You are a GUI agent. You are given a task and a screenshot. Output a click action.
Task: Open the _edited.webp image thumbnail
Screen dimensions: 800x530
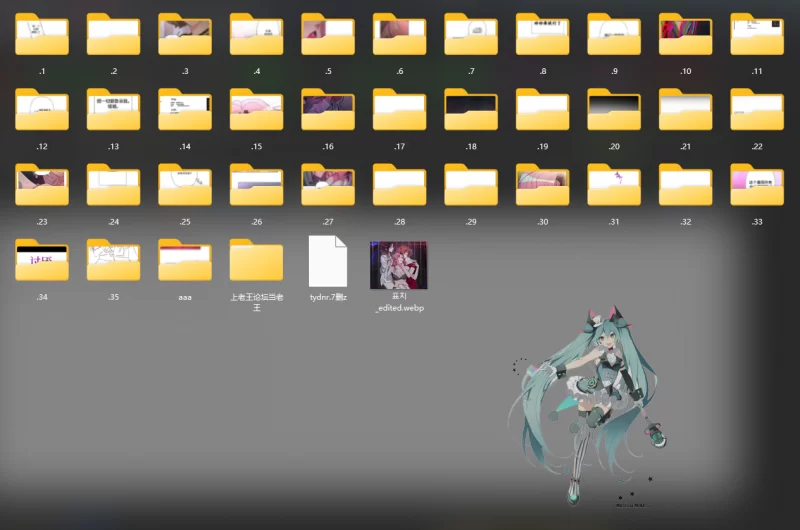(x=398, y=265)
